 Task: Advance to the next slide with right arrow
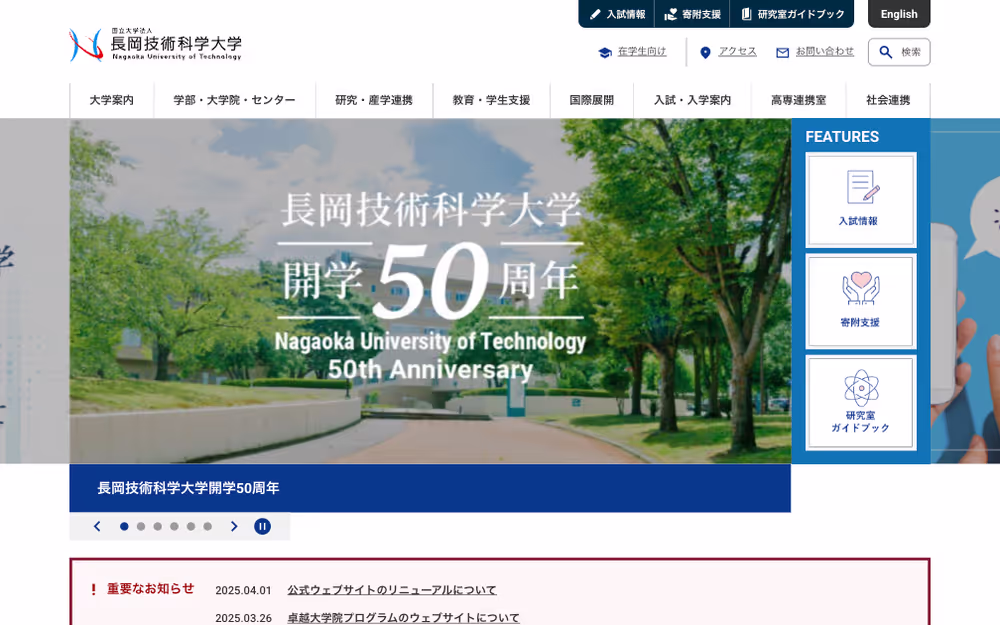click(x=234, y=526)
